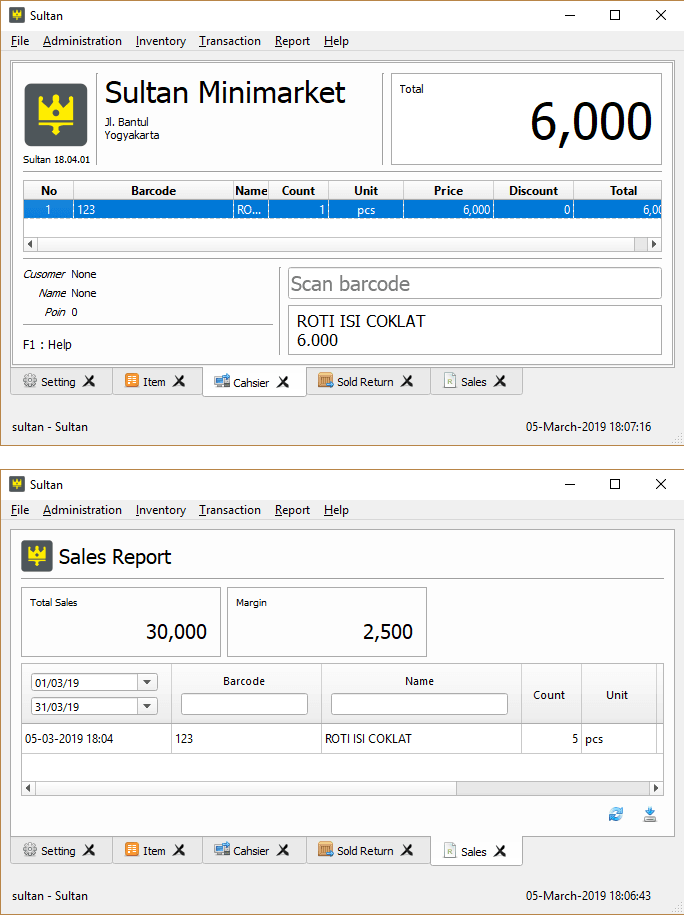The height and width of the screenshot is (918, 684).
Task: Open the Report menu in the Sales Report window
Action: (292, 510)
